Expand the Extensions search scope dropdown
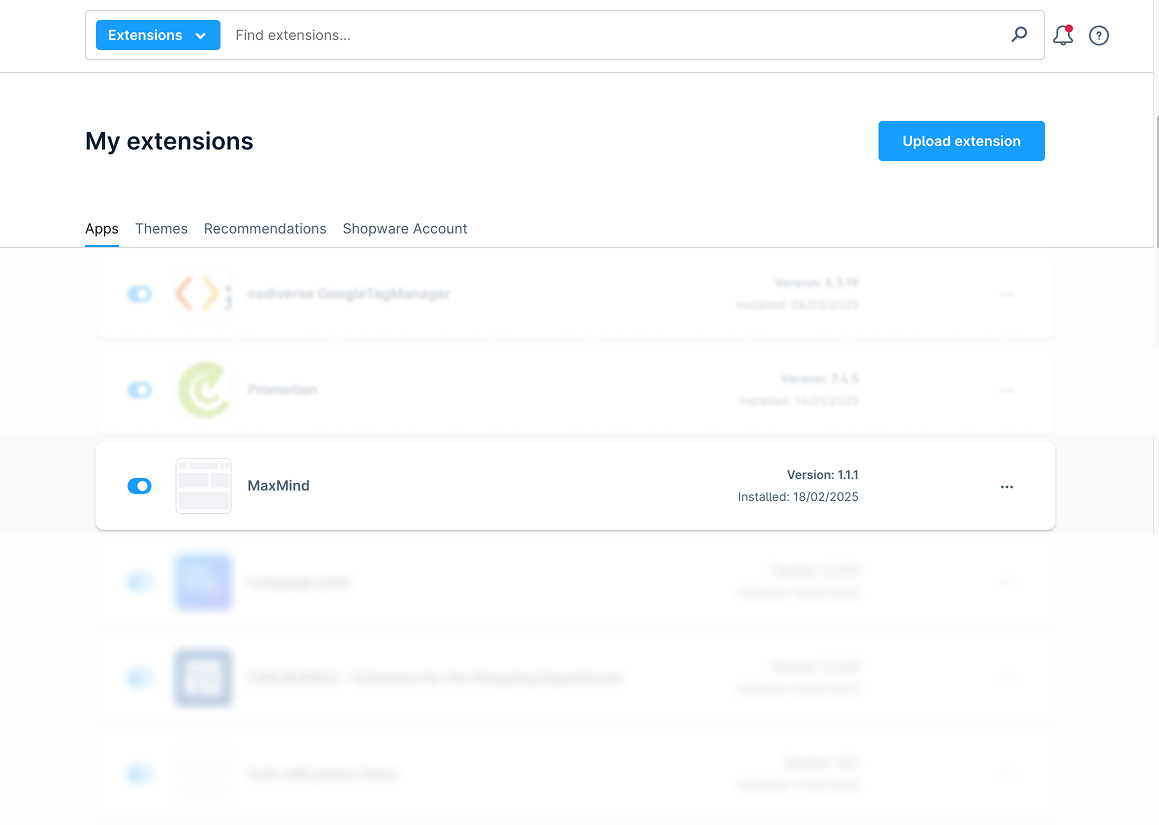Screen dimensions: 1159x825 158,35
